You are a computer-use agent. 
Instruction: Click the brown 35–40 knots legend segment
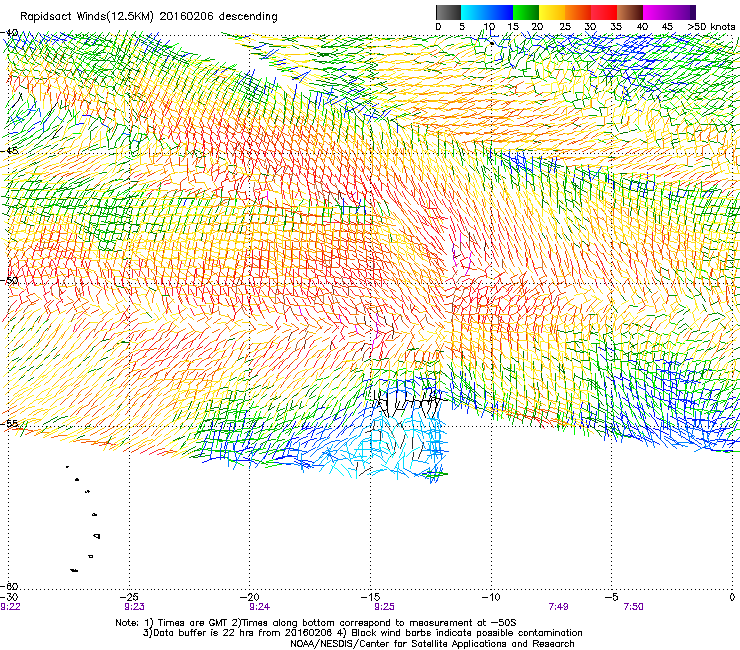point(630,12)
